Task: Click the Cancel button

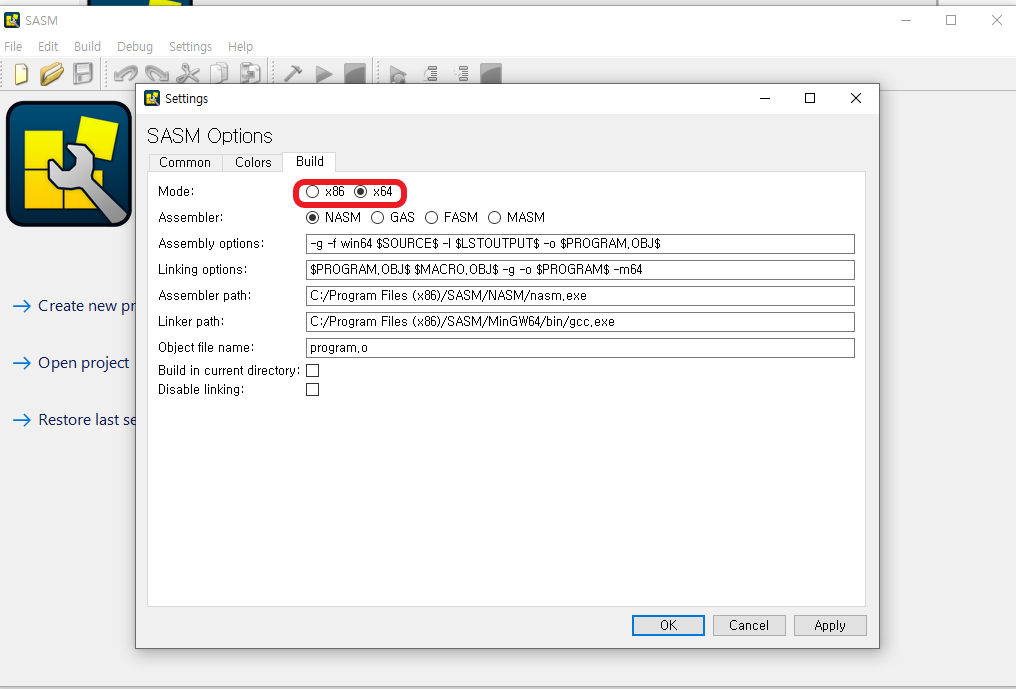Action: click(749, 625)
